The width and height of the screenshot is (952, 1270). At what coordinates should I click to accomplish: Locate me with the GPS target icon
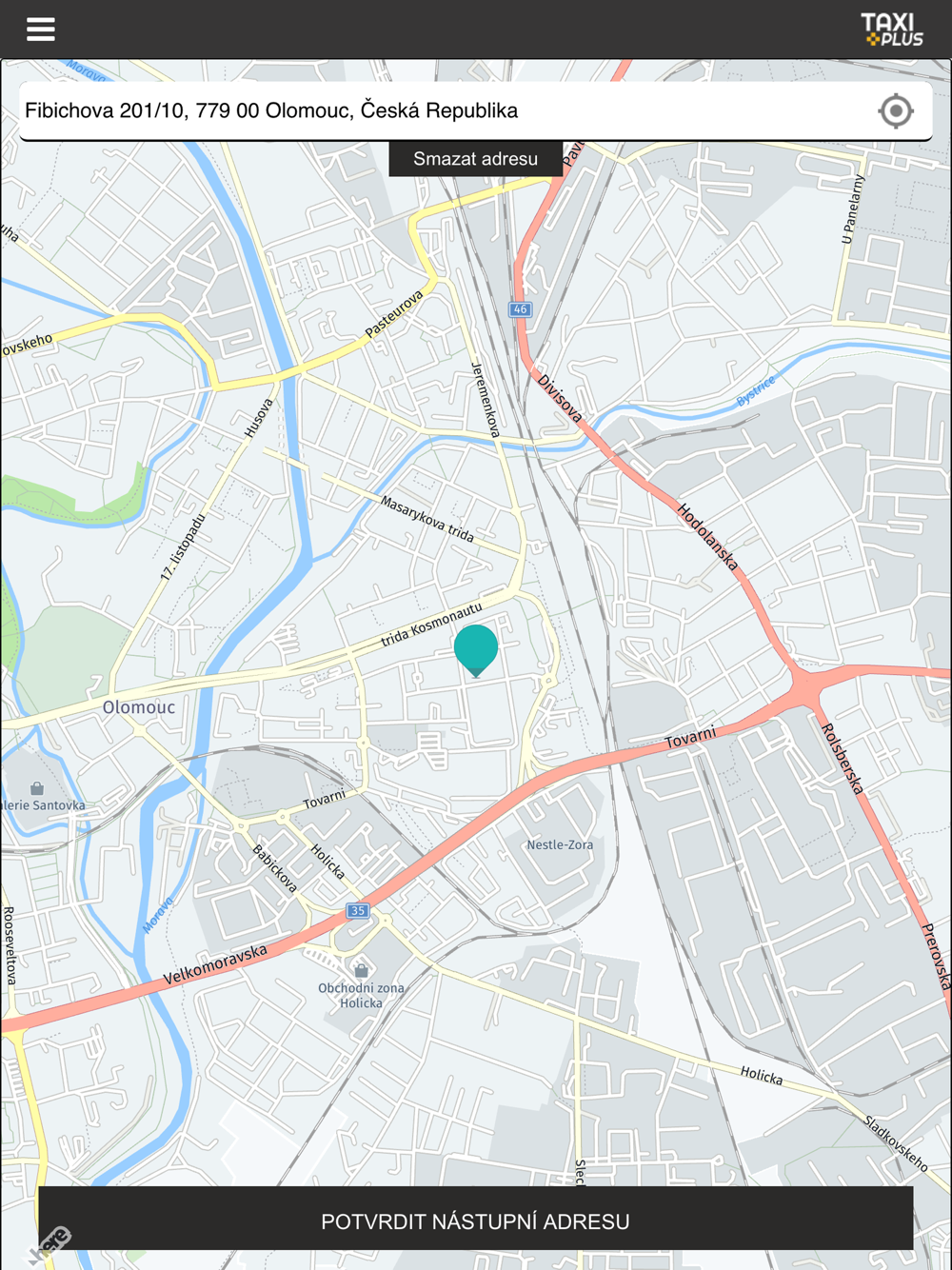tap(896, 111)
